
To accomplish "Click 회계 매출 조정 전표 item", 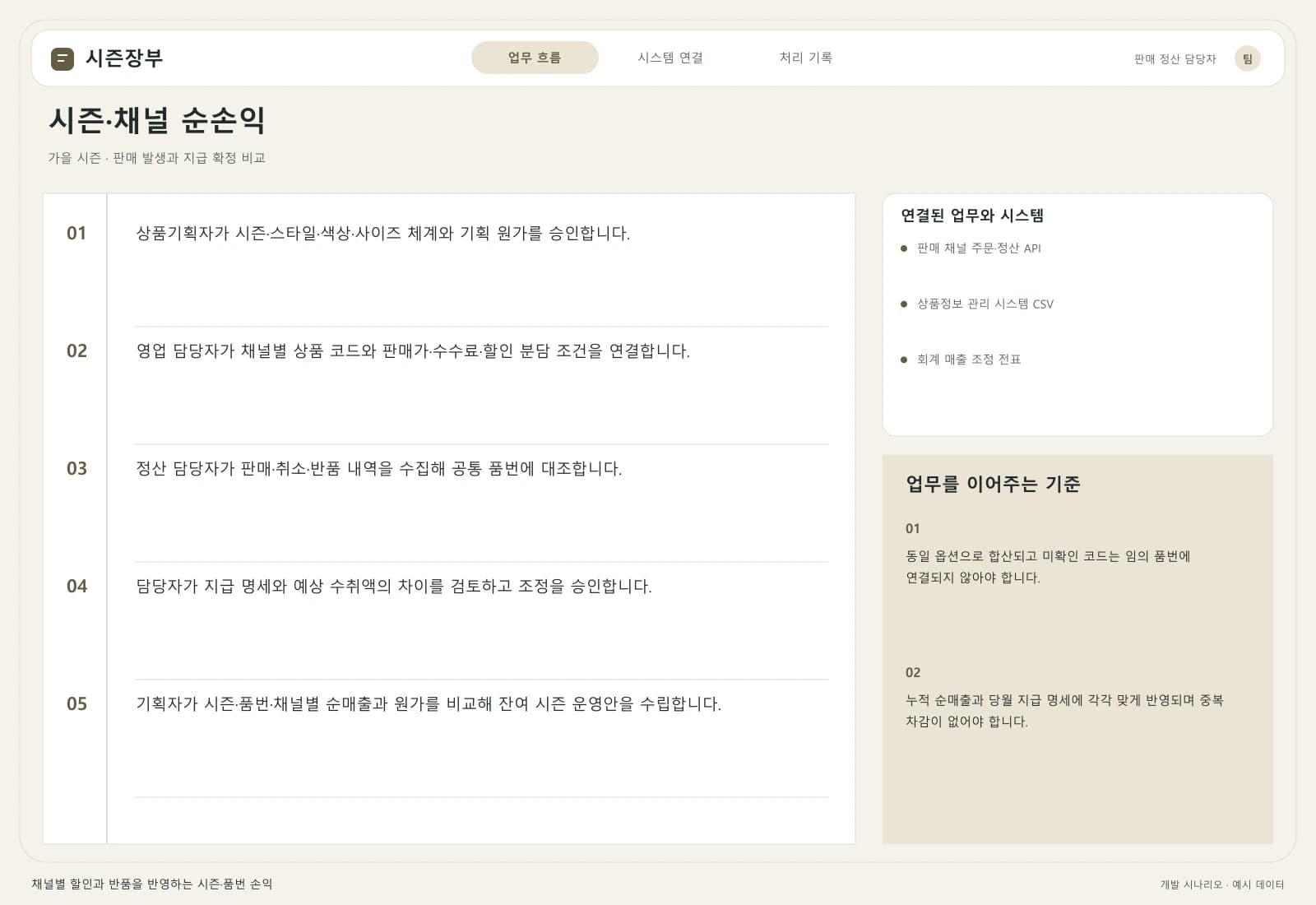I will click(x=969, y=360).
